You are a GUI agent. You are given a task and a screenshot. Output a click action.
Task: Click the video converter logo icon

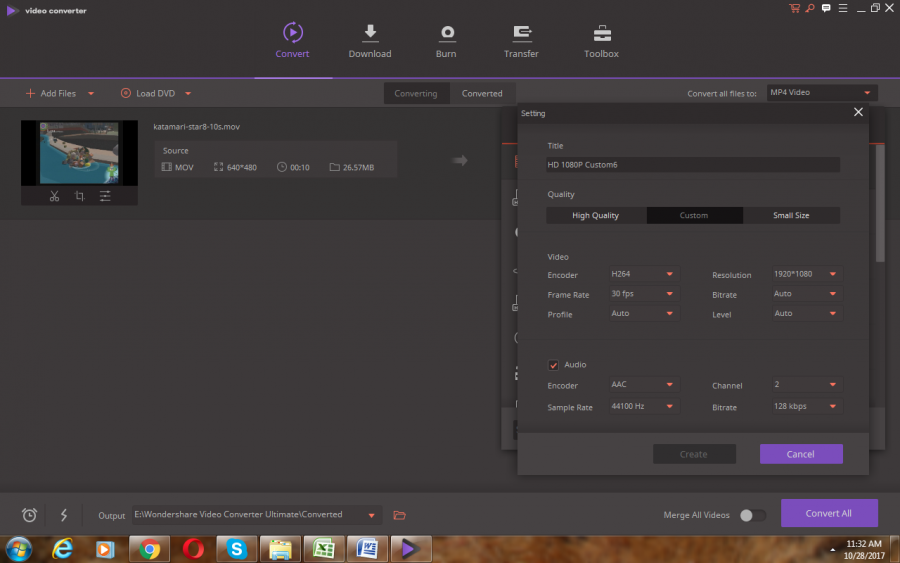click(12, 10)
